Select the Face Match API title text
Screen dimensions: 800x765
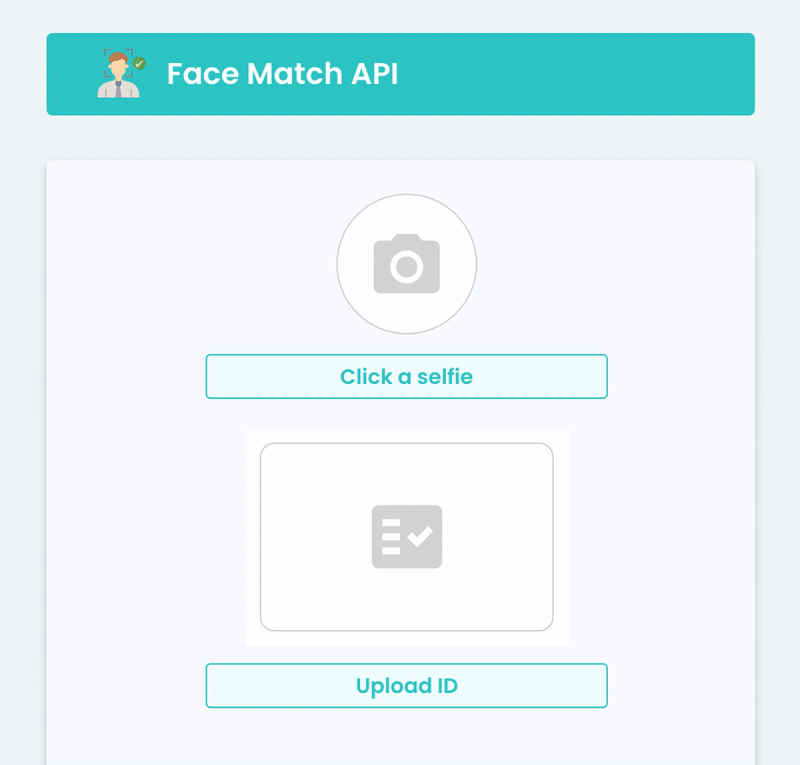coord(282,74)
